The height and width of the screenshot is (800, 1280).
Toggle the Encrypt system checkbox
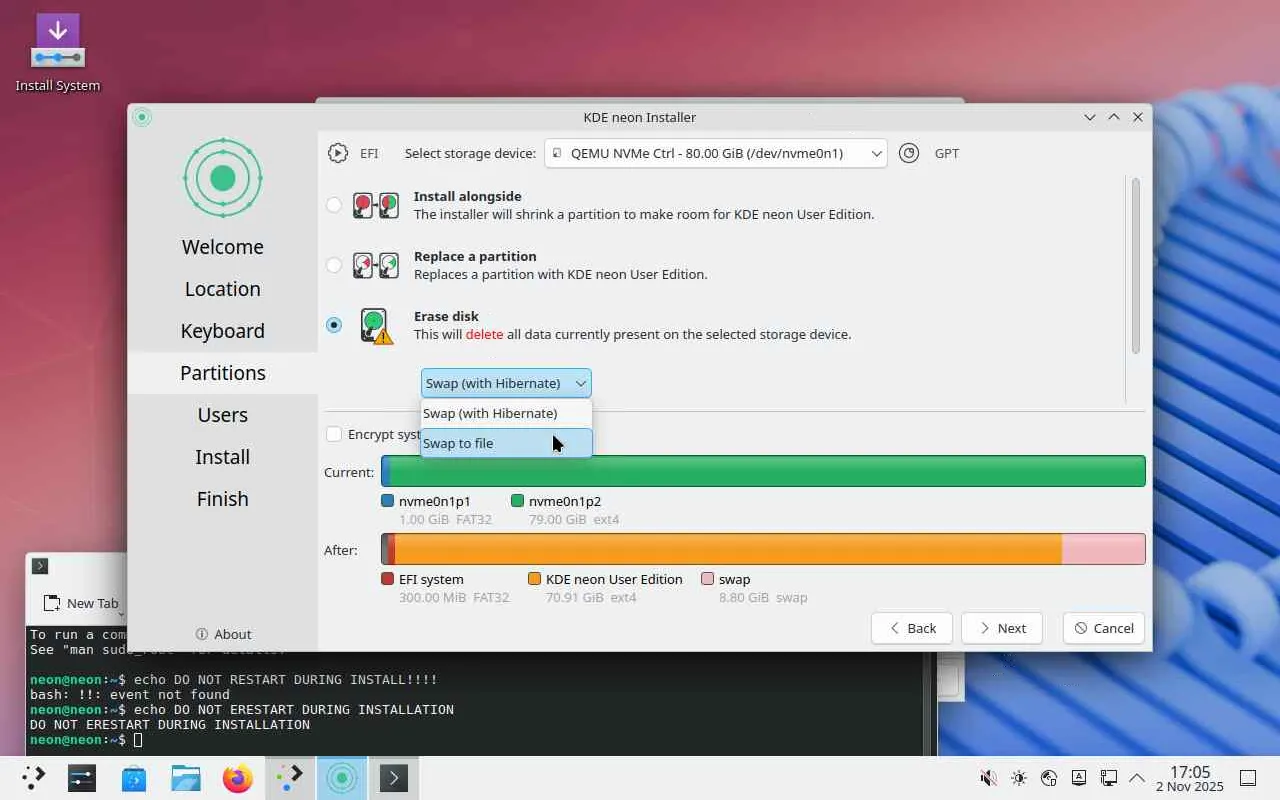334,434
